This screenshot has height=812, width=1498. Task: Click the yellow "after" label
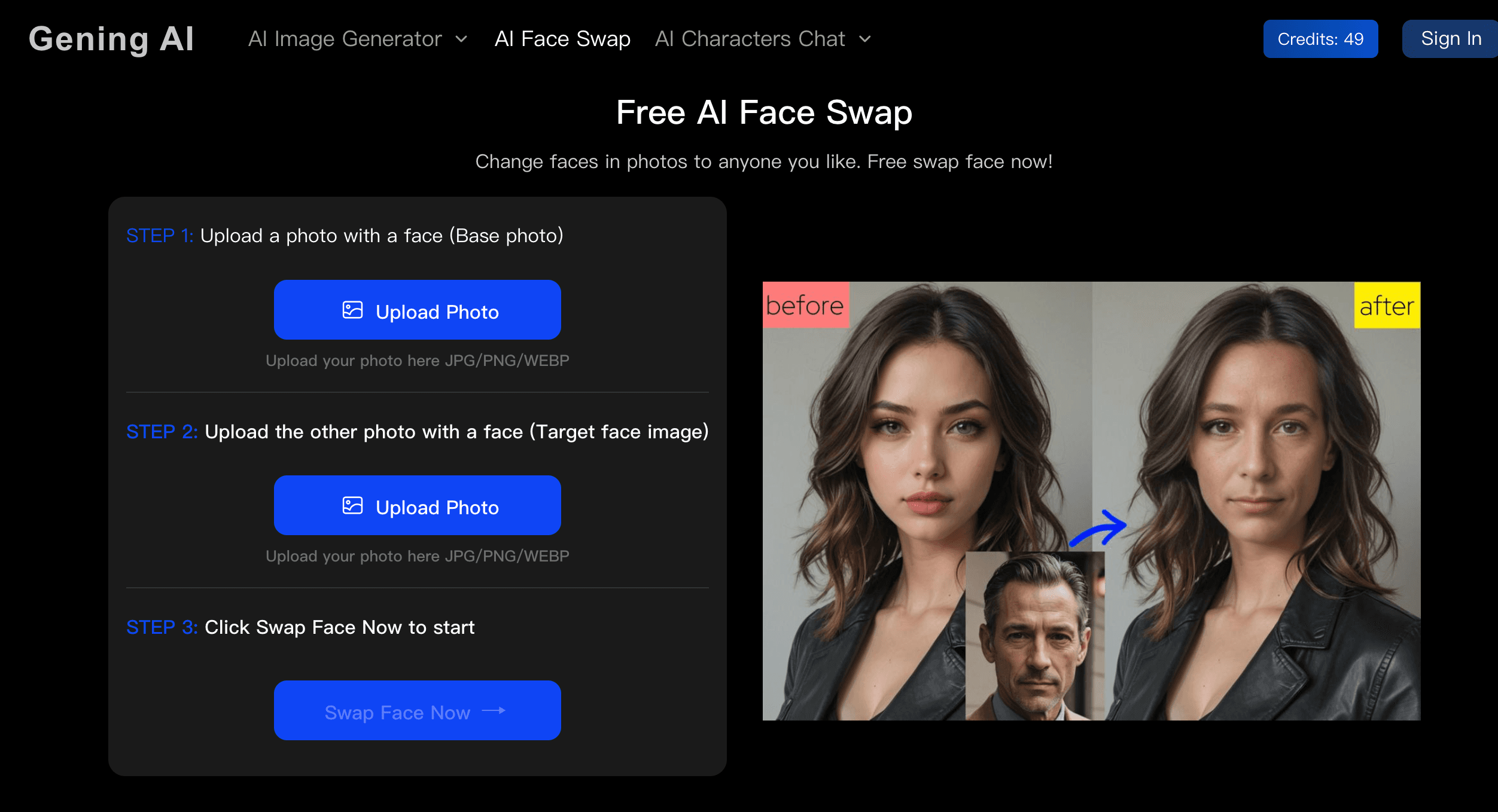(x=1386, y=306)
